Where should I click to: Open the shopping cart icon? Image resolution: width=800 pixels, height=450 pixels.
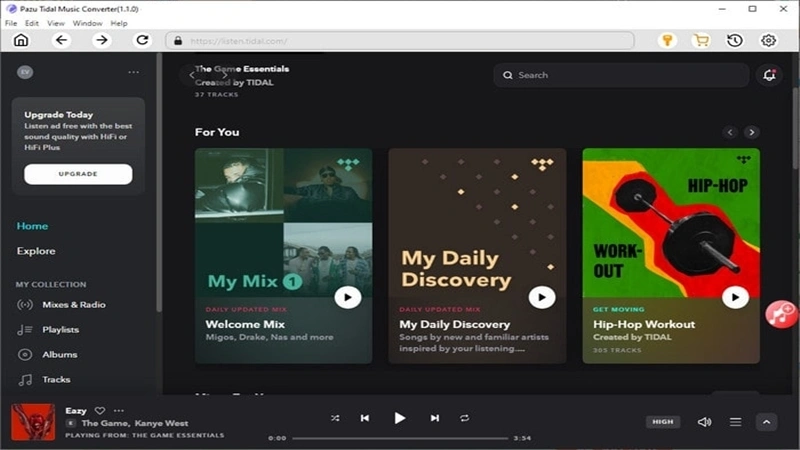coord(702,40)
